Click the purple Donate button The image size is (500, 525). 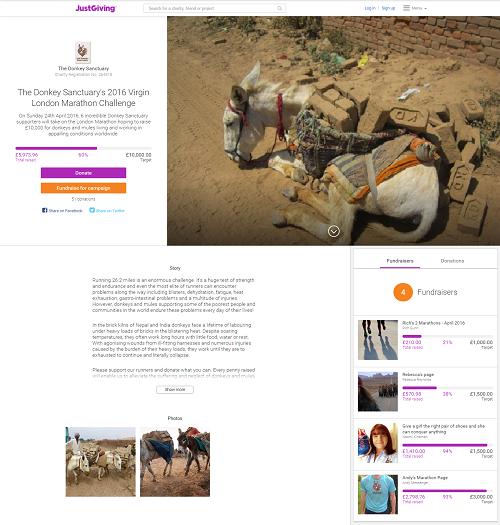[83, 173]
